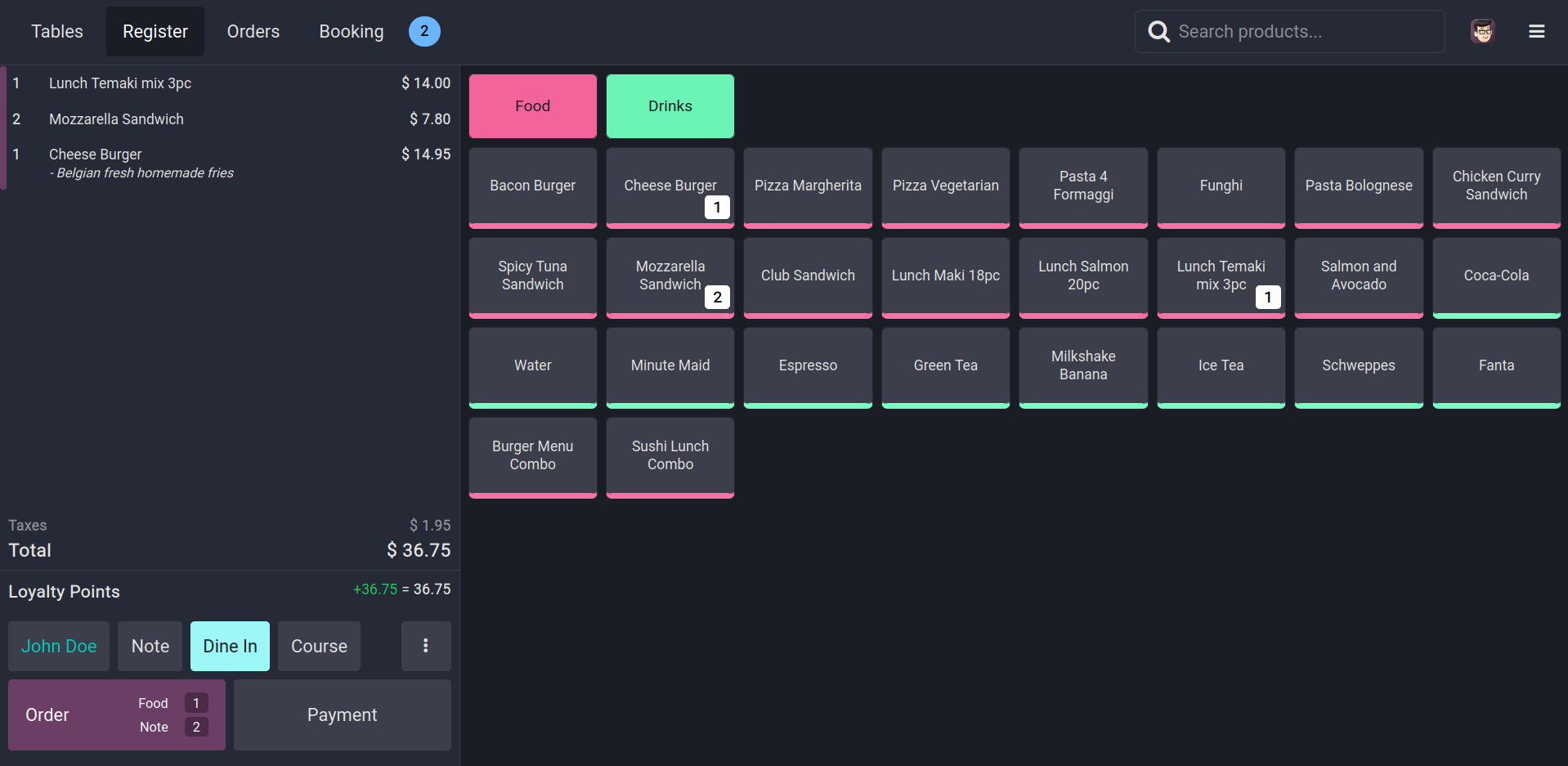The image size is (1568, 766).
Task: Toggle the Dine In option
Action: [230, 646]
